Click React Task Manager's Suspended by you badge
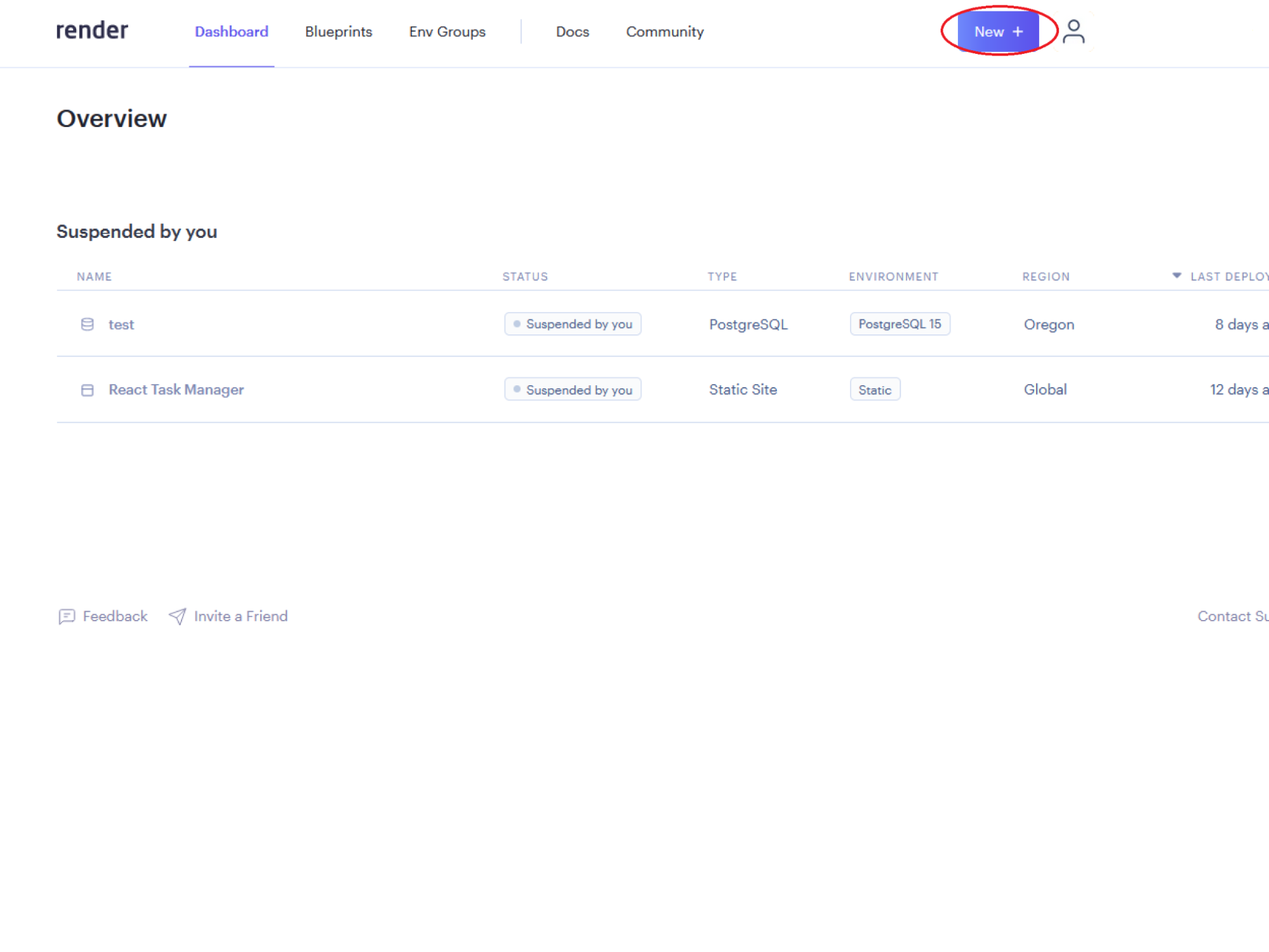Viewport: 1269px width, 952px height. tap(573, 389)
